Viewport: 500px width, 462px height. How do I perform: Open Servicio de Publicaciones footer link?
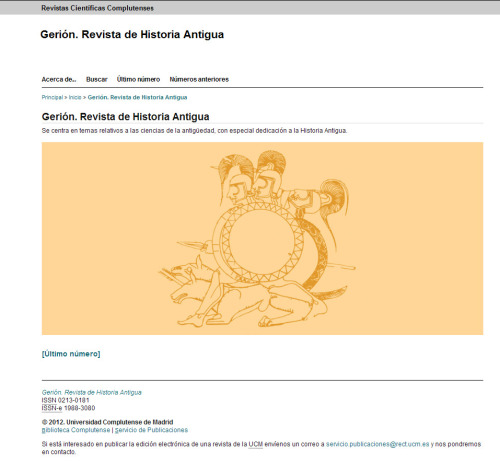click(151, 430)
